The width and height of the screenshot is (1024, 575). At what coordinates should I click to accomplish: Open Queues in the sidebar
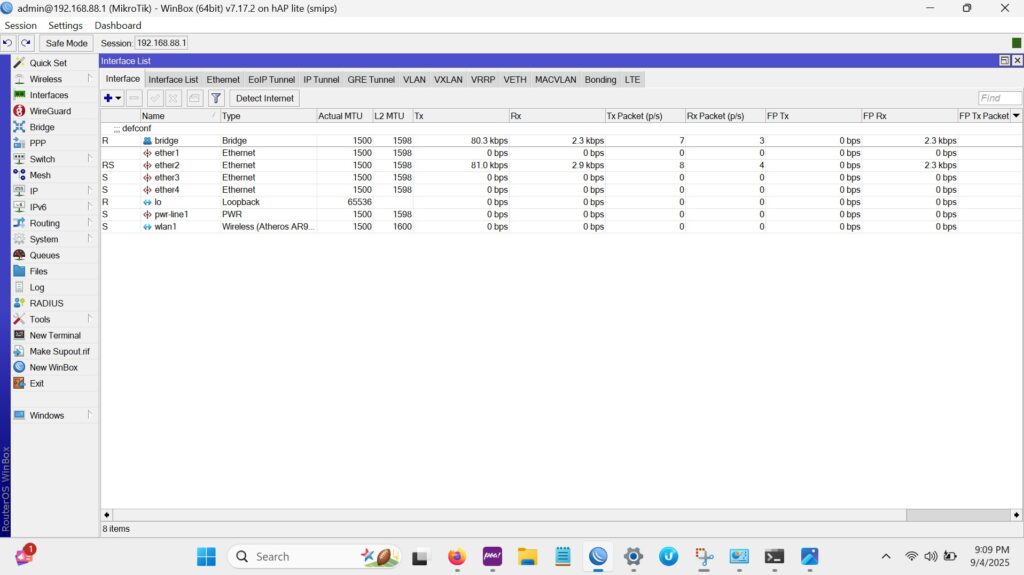(44, 255)
